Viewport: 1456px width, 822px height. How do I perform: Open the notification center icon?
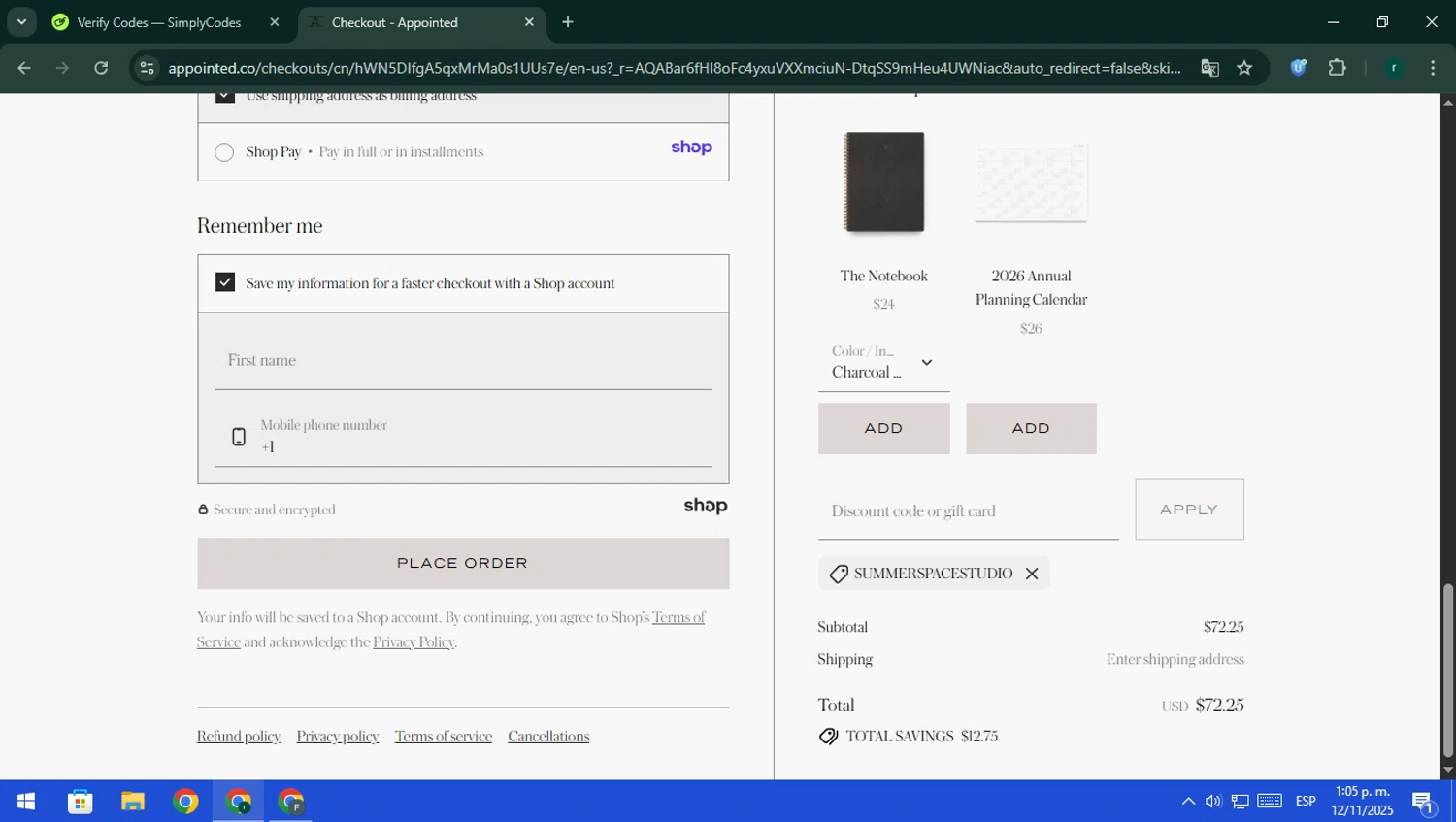tap(1423, 802)
